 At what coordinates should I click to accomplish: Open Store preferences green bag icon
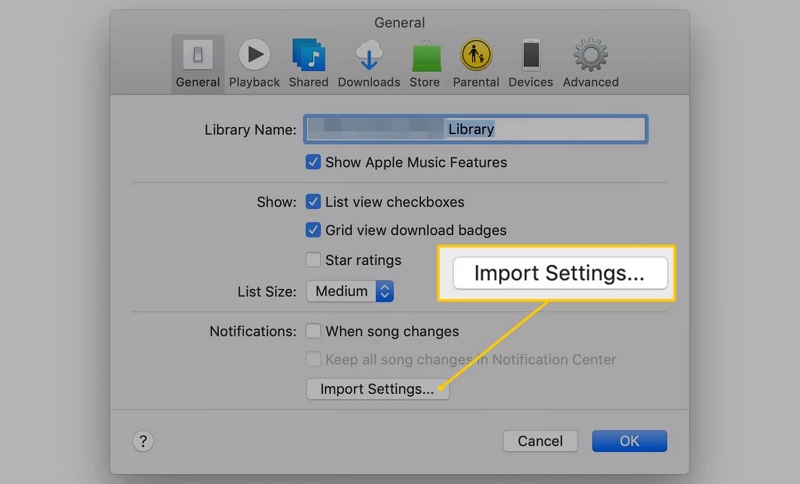tap(426, 55)
